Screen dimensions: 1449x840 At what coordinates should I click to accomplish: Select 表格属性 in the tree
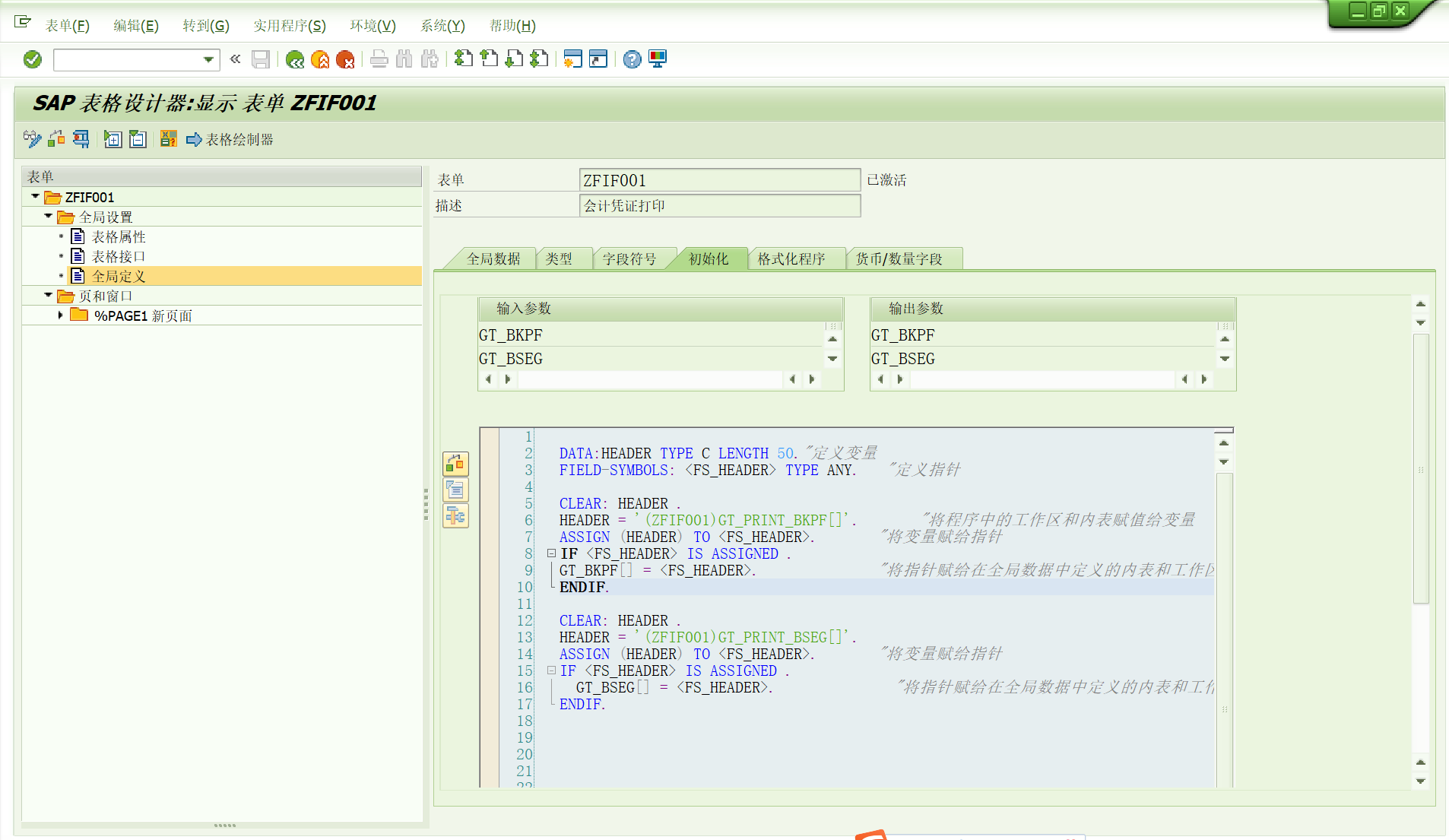click(x=119, y=237)
